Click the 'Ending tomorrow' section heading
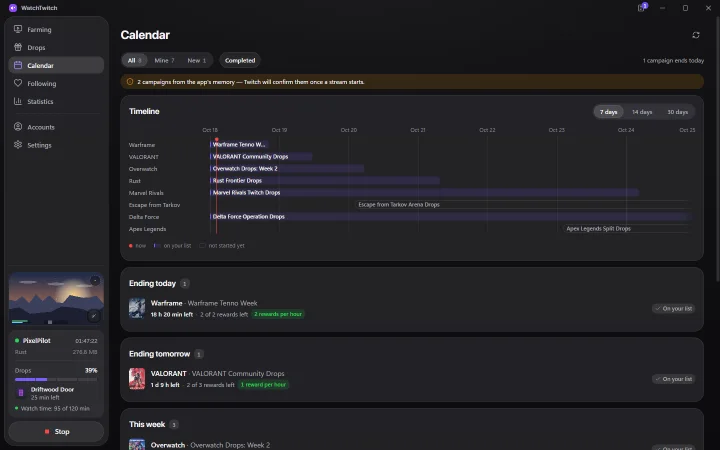This screenshot has height=450, width=720. pos(159,354)
